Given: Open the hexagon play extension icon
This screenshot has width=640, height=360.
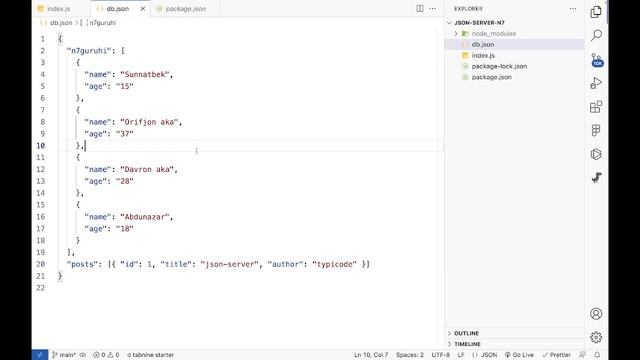Looking at the screenshot, I should pos(596,154).
